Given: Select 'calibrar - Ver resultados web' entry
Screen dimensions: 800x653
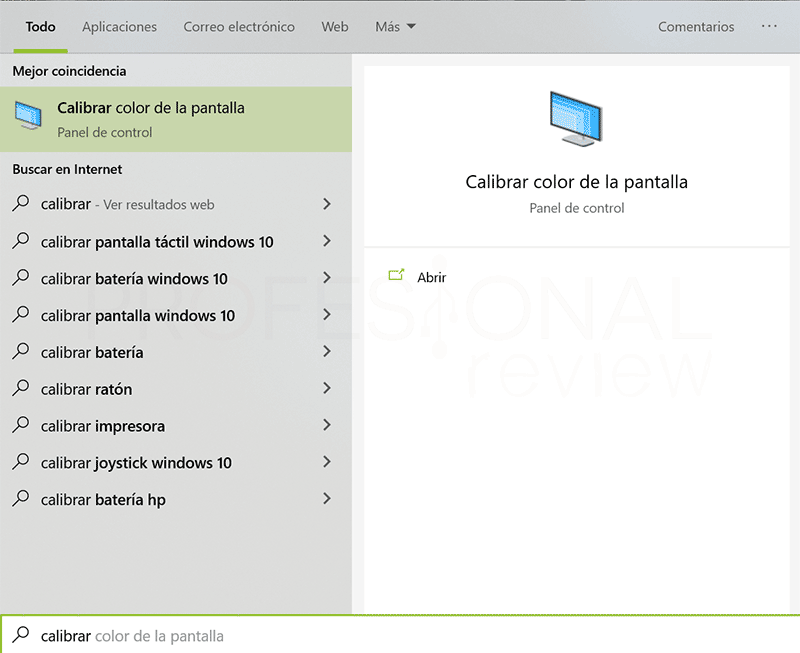Looking at the screenshot, I should (x=176, y=204).
